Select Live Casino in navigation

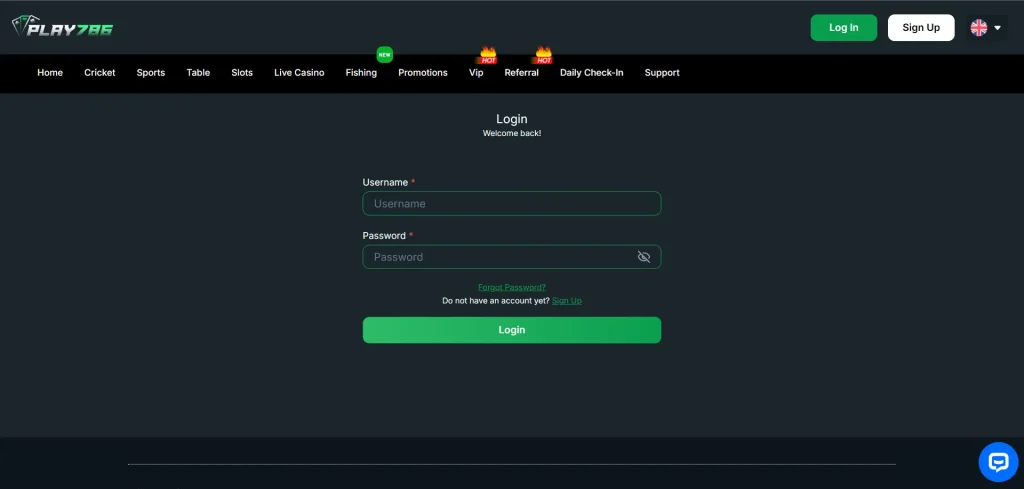click(x=299, y=73)
